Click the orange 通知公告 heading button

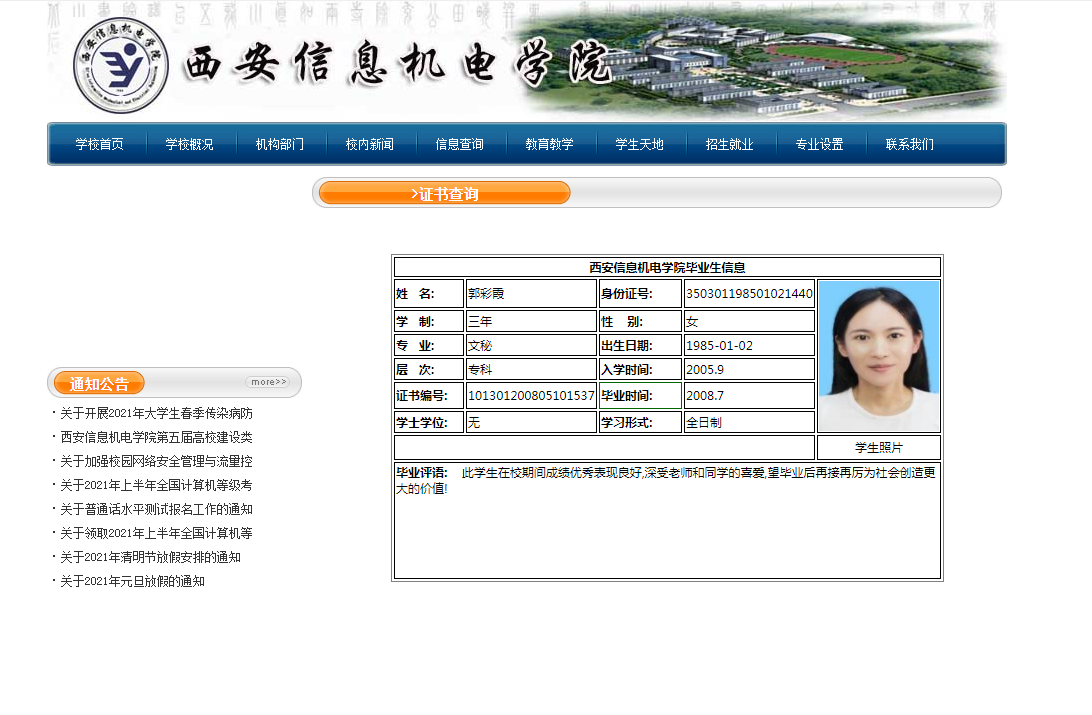pyautogui.click(x=99, y=383)
